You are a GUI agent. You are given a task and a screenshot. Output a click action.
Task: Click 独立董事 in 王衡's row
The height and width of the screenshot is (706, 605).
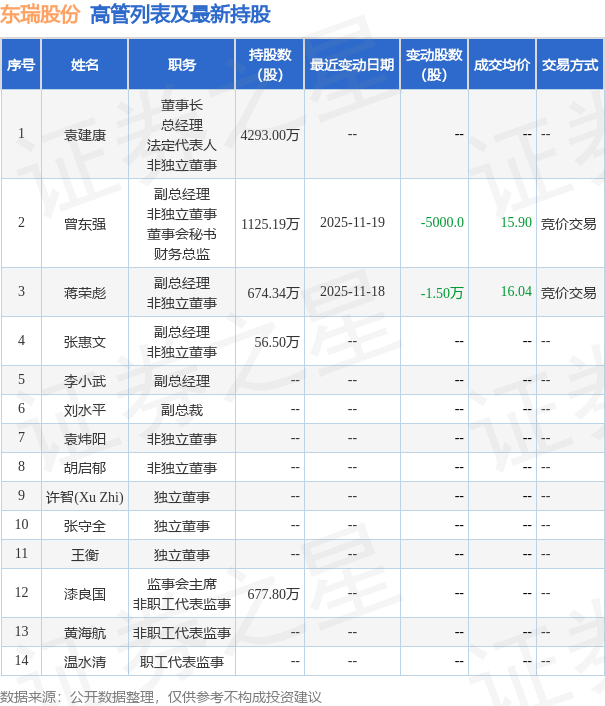point(182,555)
